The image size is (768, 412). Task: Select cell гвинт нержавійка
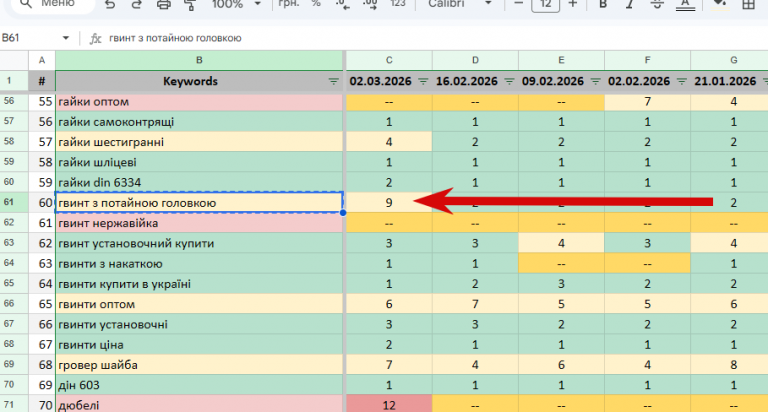coord(199,223)
